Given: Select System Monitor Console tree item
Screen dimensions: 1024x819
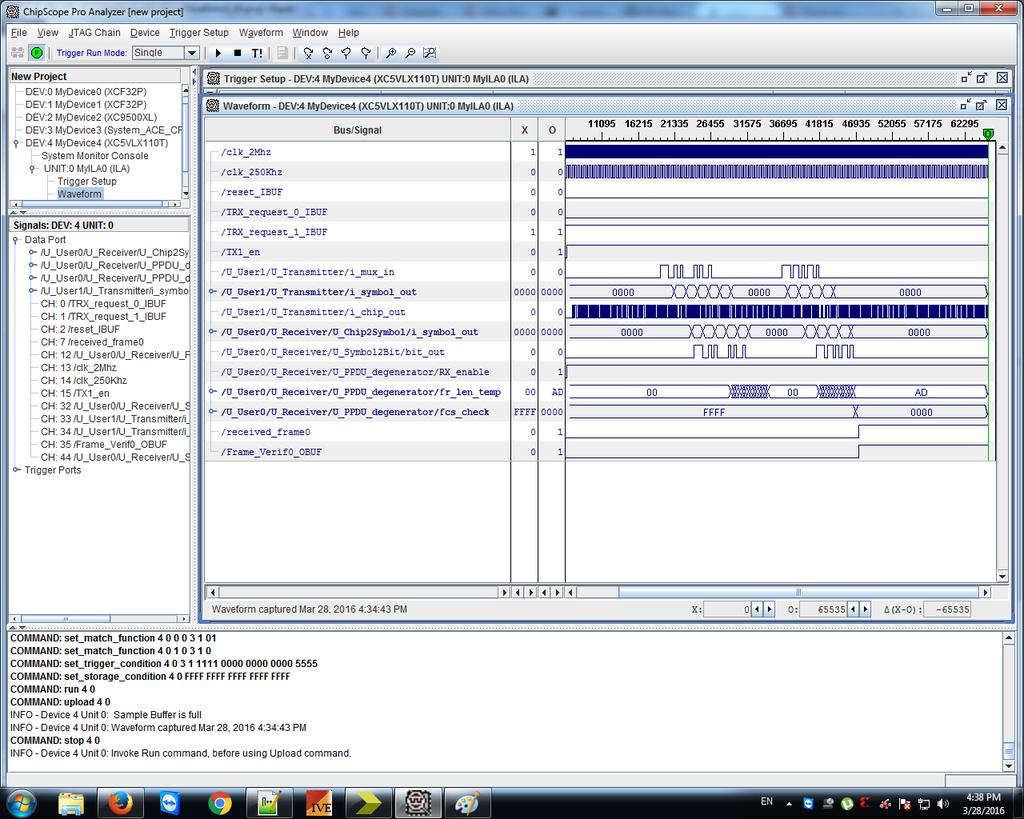Looking at the screenshot, I should coord(95,156).
